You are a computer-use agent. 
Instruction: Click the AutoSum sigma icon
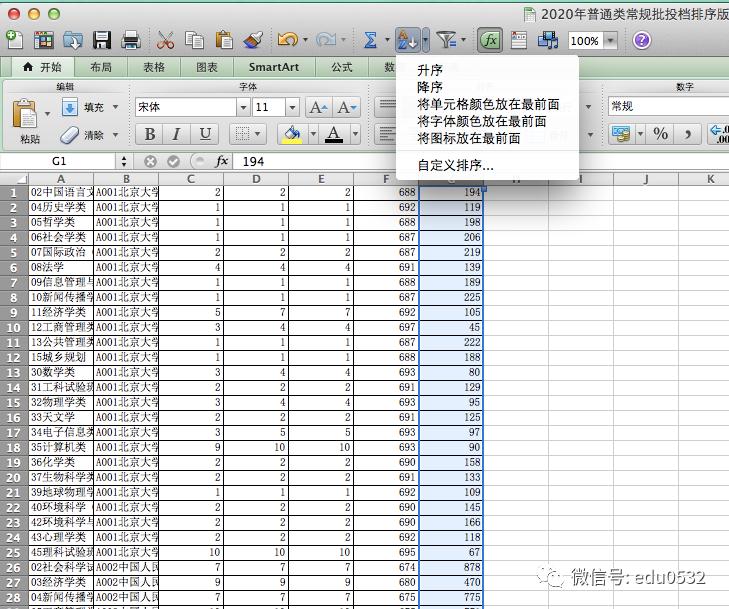tap(371, 40)
